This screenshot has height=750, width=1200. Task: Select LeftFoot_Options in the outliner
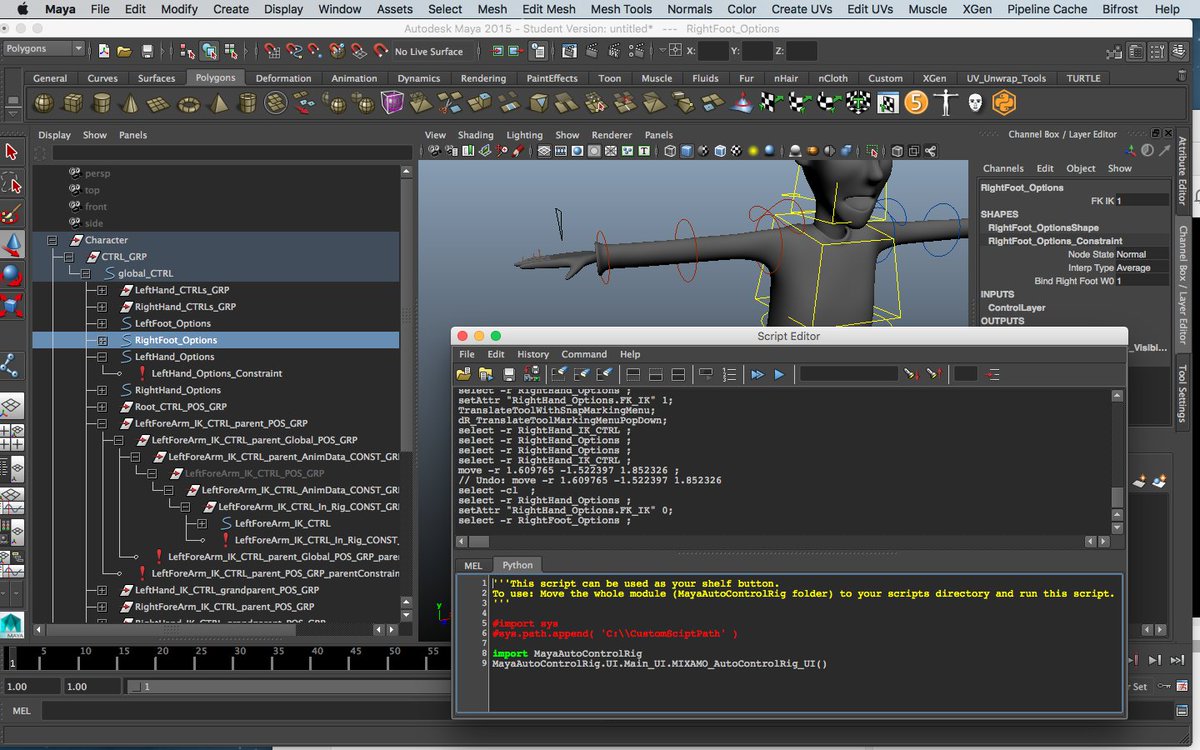pyautogui.click(x=172, y=323)
